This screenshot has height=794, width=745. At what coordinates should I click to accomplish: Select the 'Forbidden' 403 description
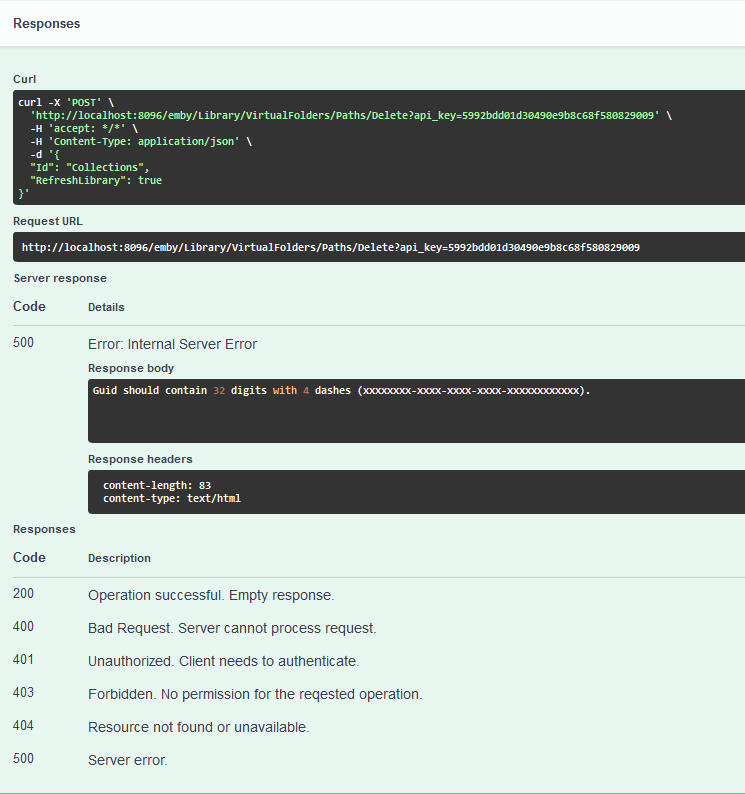[255, 694]
